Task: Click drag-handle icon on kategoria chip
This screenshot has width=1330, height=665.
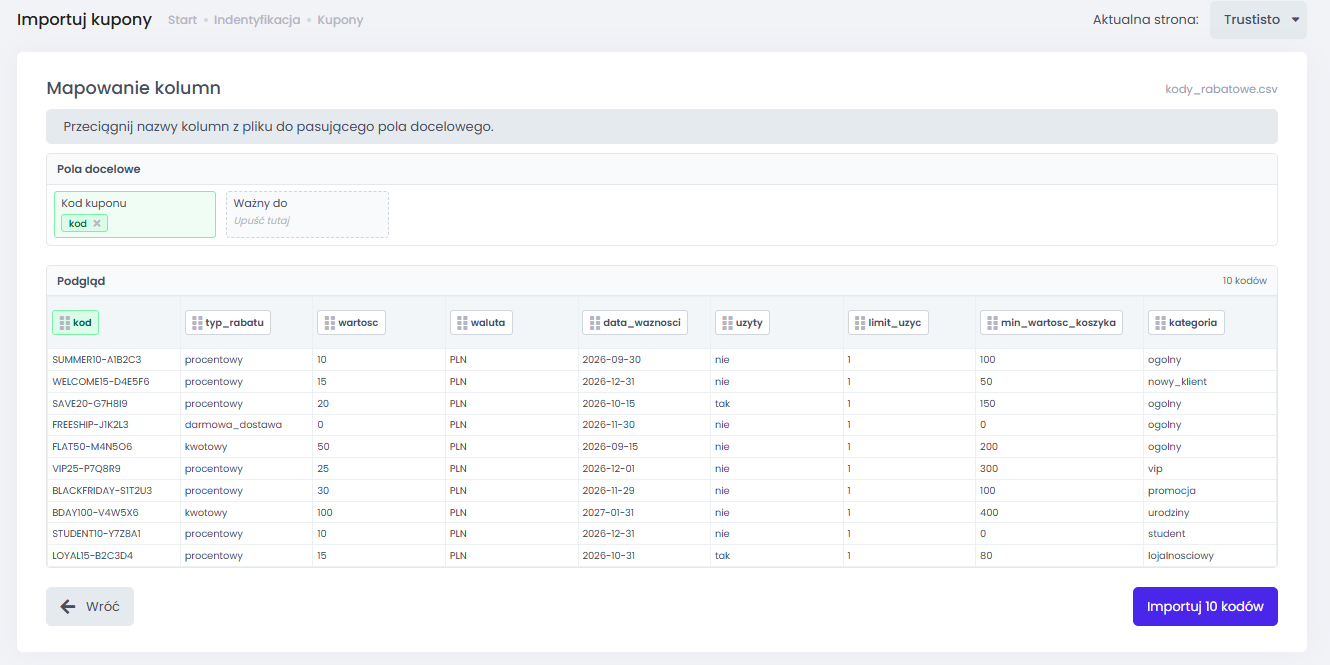Action: (x=1161, y=323)
